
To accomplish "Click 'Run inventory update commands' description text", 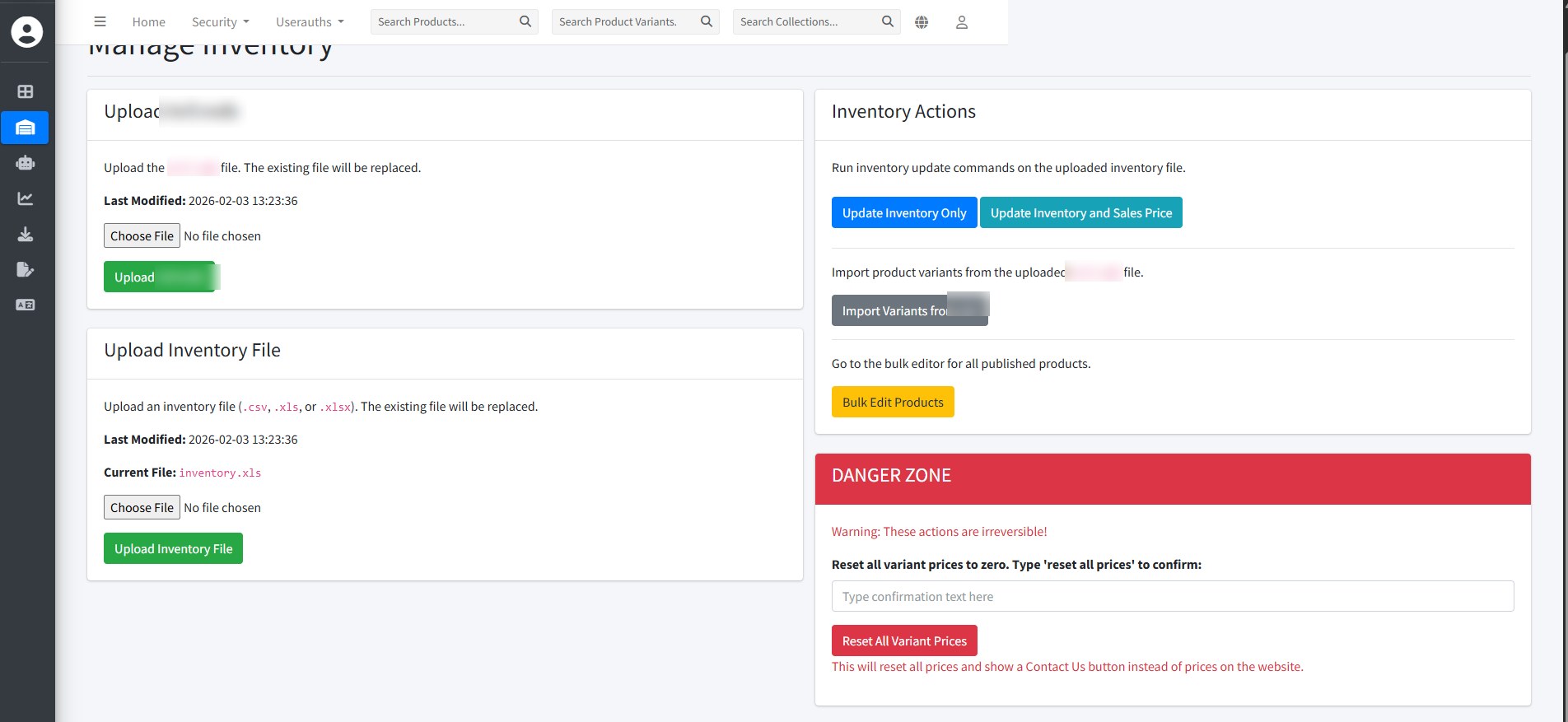I will [x=1009, y=168].
